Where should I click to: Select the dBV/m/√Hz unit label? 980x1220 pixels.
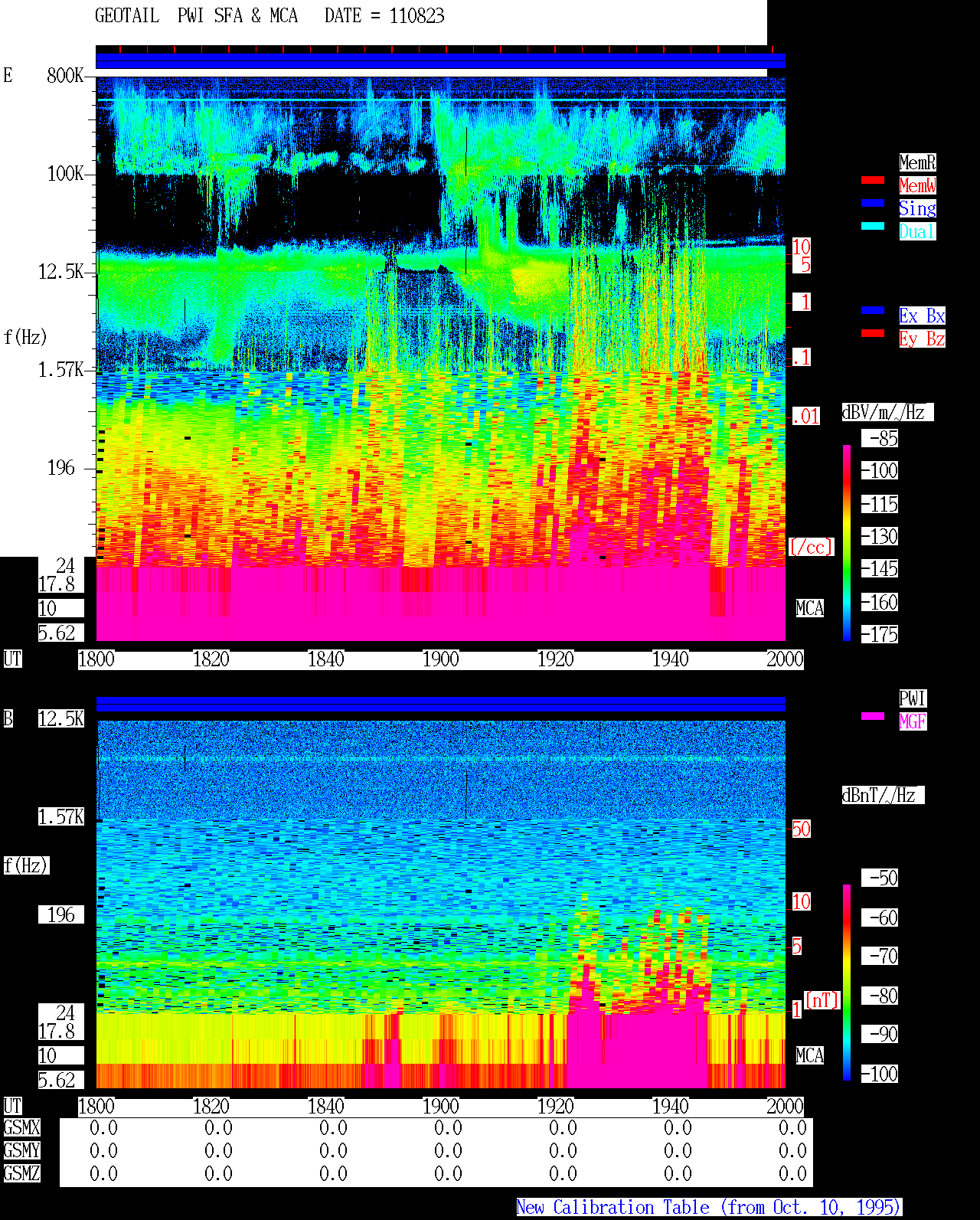pos(887,412)
